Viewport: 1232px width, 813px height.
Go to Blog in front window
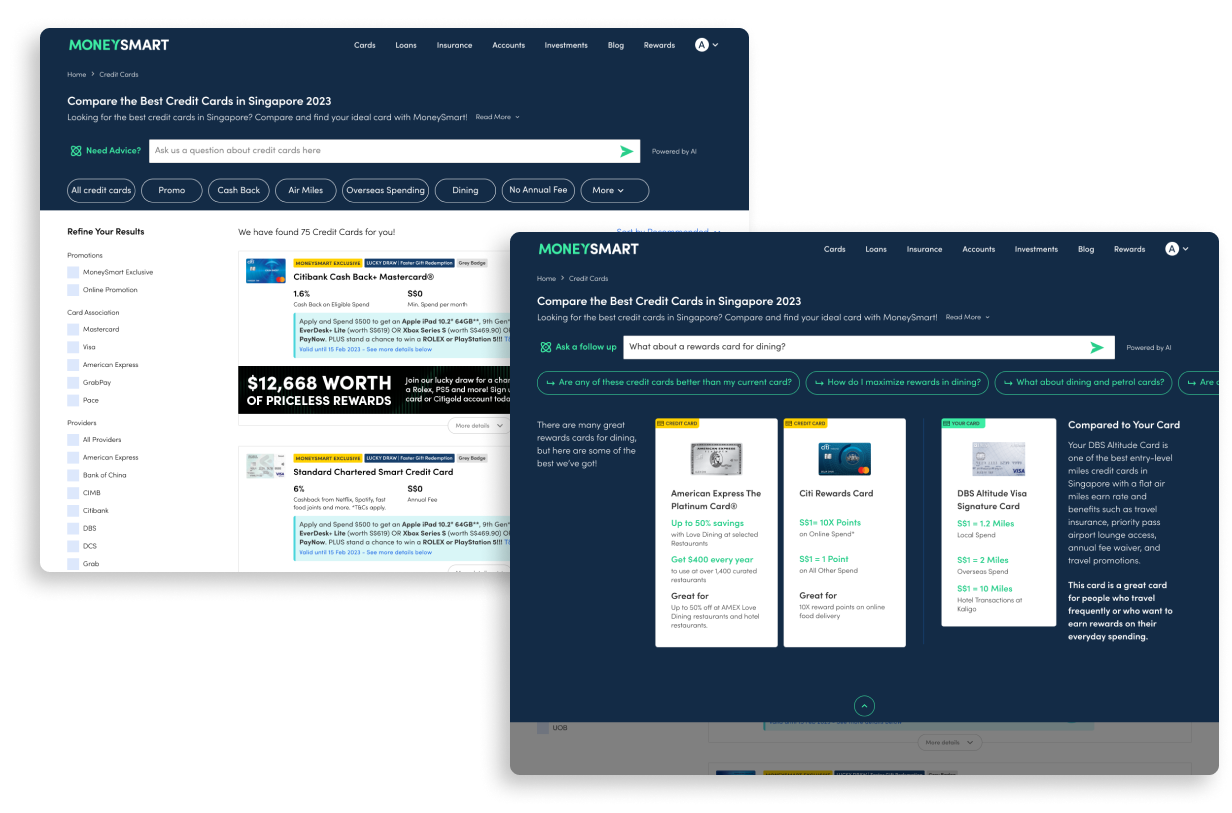(x=1086, y=249)
